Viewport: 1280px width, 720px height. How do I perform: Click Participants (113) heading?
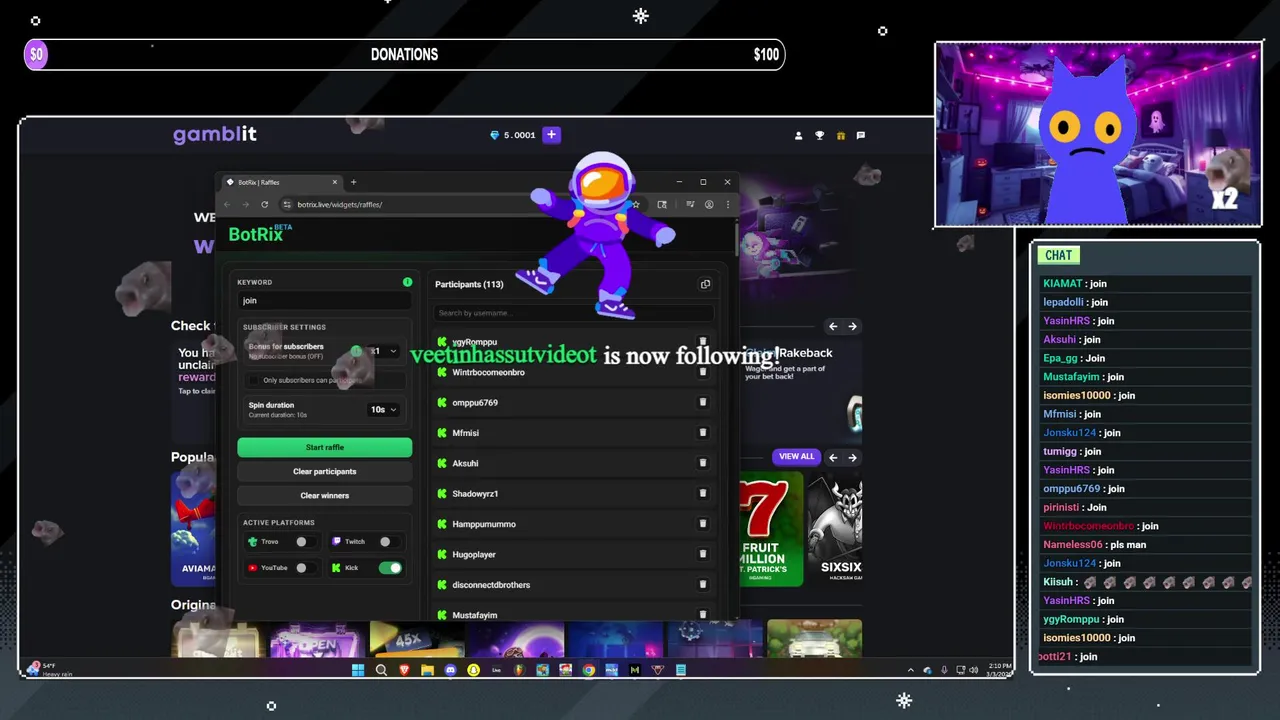(x=469, y=284)
